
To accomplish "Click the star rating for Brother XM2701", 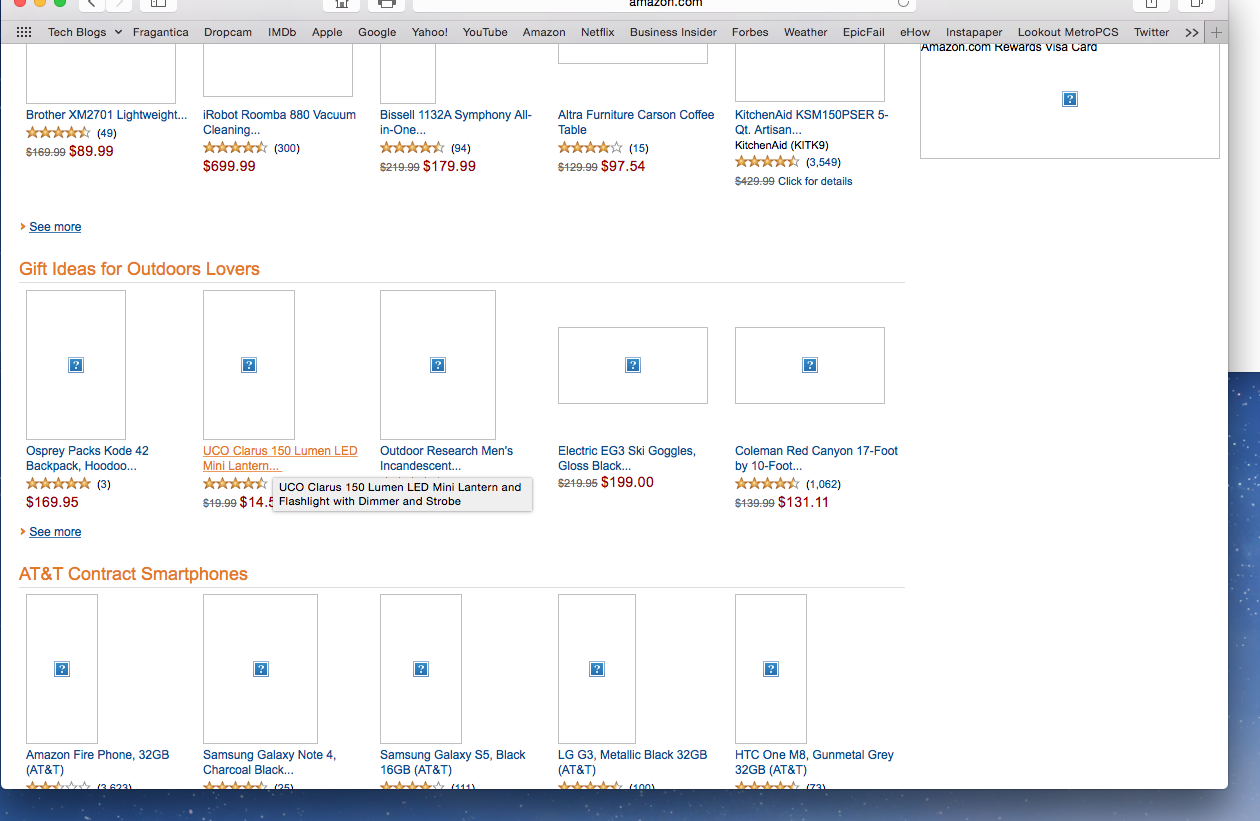I will 58,133.
